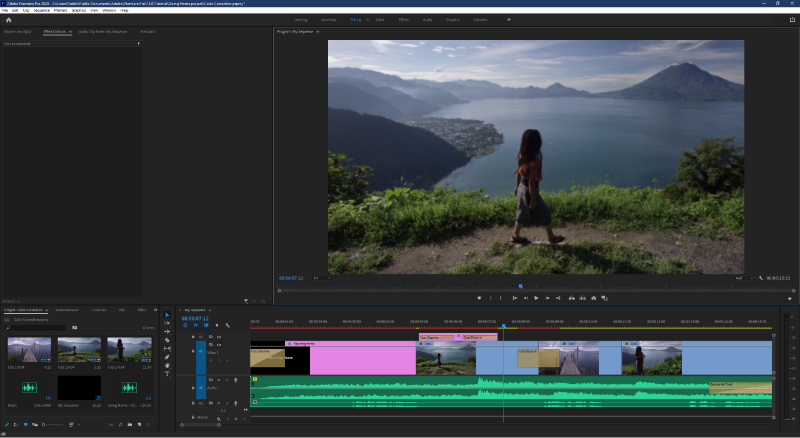Select the pier clip thumbnail in the Project bin
The width and height of the screenshot is (800, 438).
click(x=29, y=350)
